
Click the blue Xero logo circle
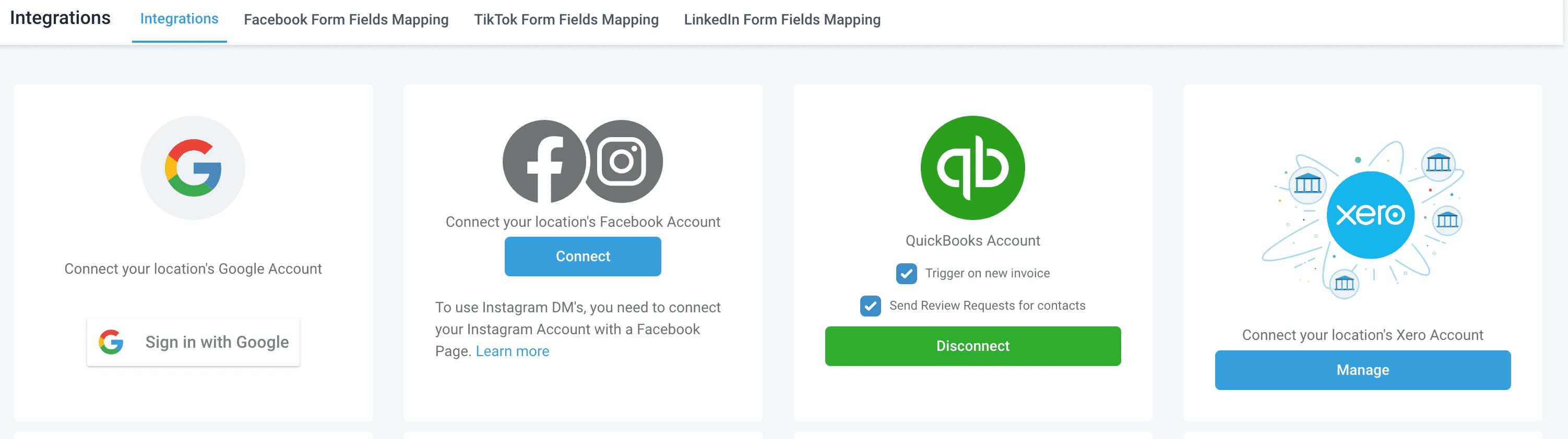tap(1370, 215)
